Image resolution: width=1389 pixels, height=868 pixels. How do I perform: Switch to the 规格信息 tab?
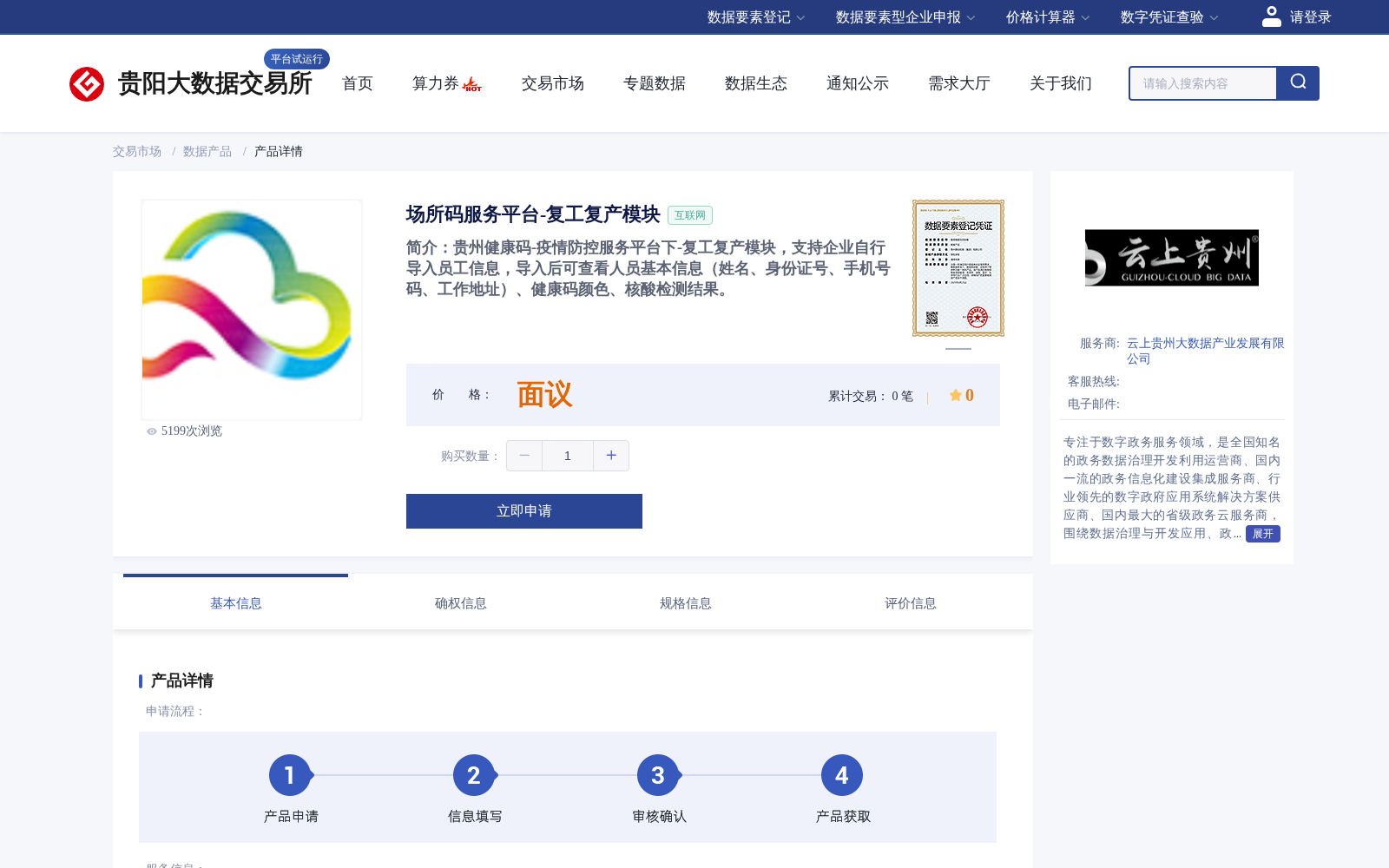coord(685,603)
